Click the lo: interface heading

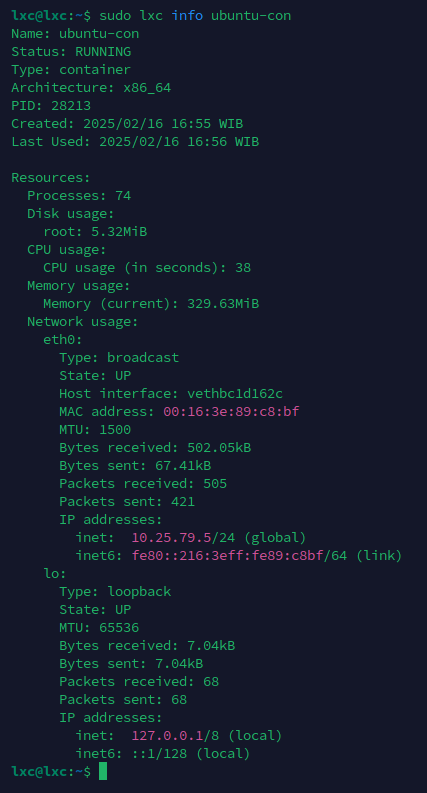tap(55, 574)
